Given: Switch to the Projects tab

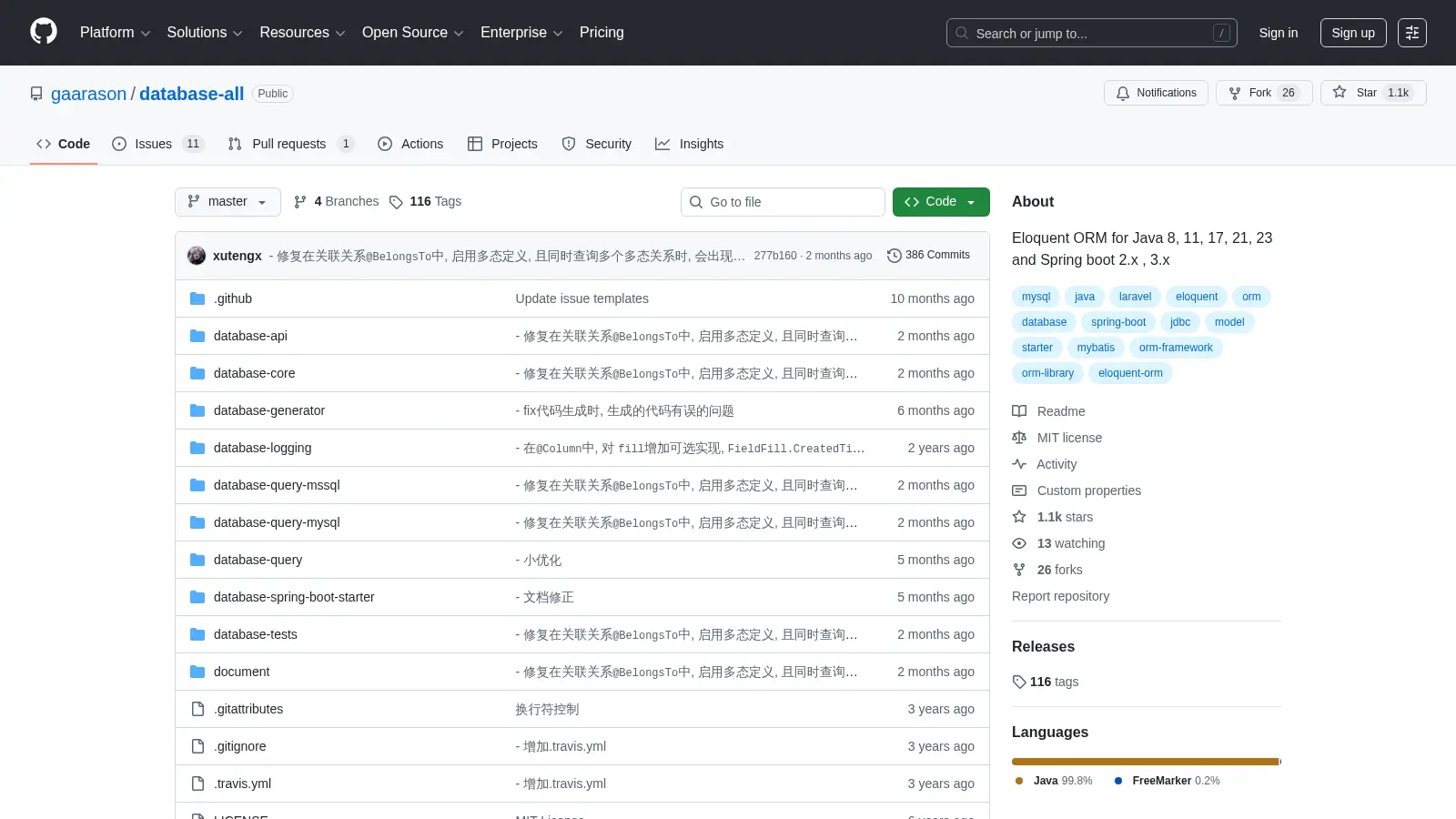Looking at the screenshot, I should pyautogui.click(x=502, y=144).
